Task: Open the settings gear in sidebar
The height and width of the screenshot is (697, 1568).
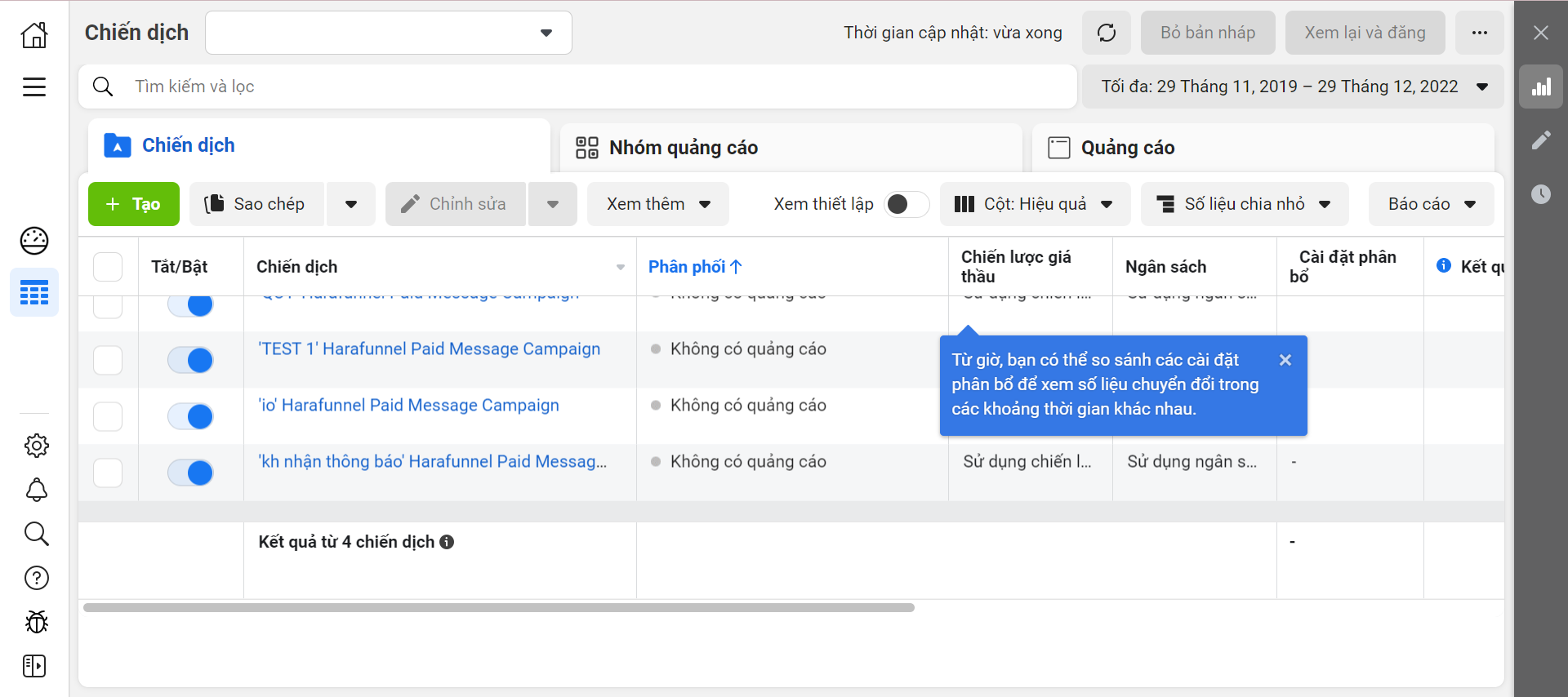Action: [36, 446]
